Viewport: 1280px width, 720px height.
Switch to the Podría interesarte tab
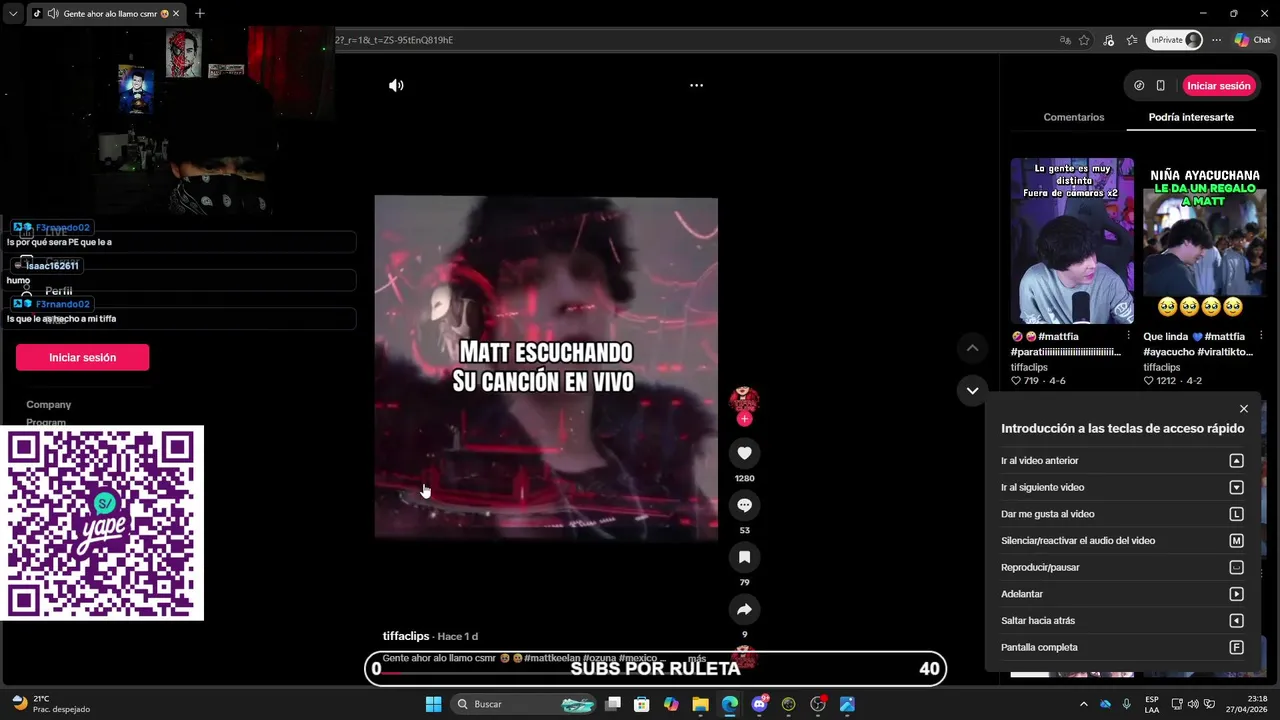pos(1191,117)
